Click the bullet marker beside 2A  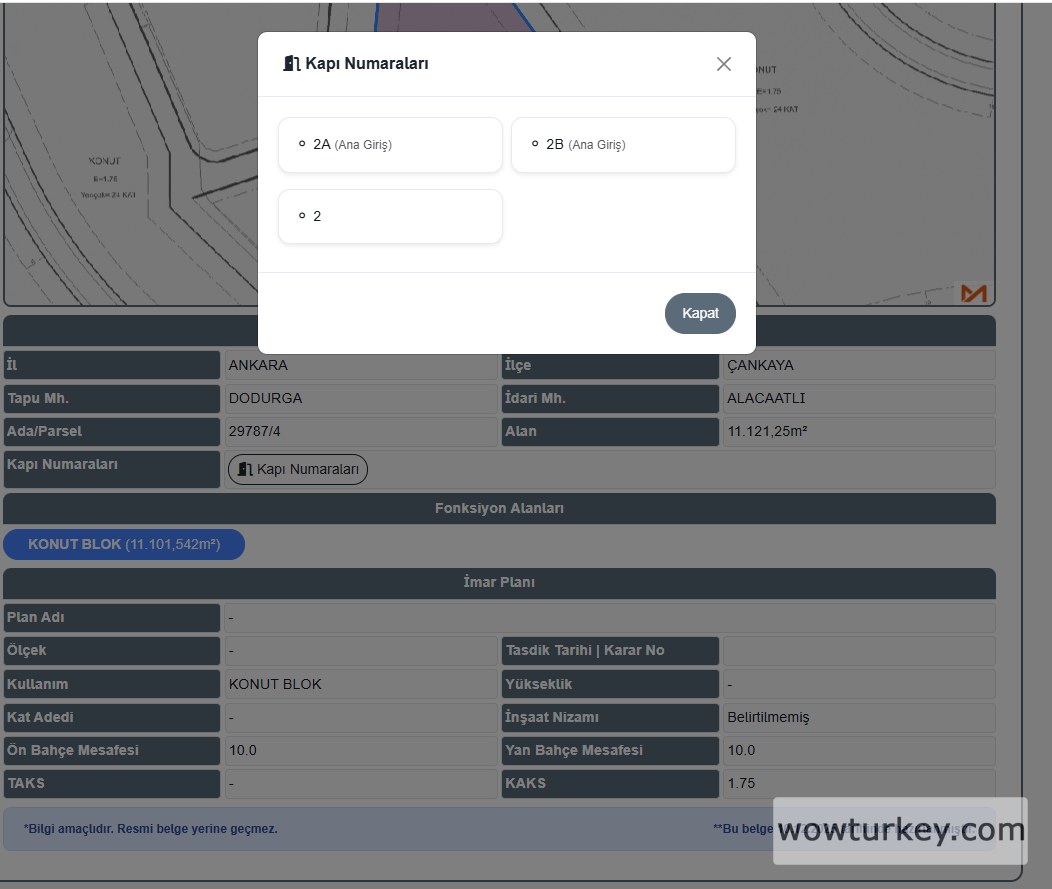click(x=302, y=144)
